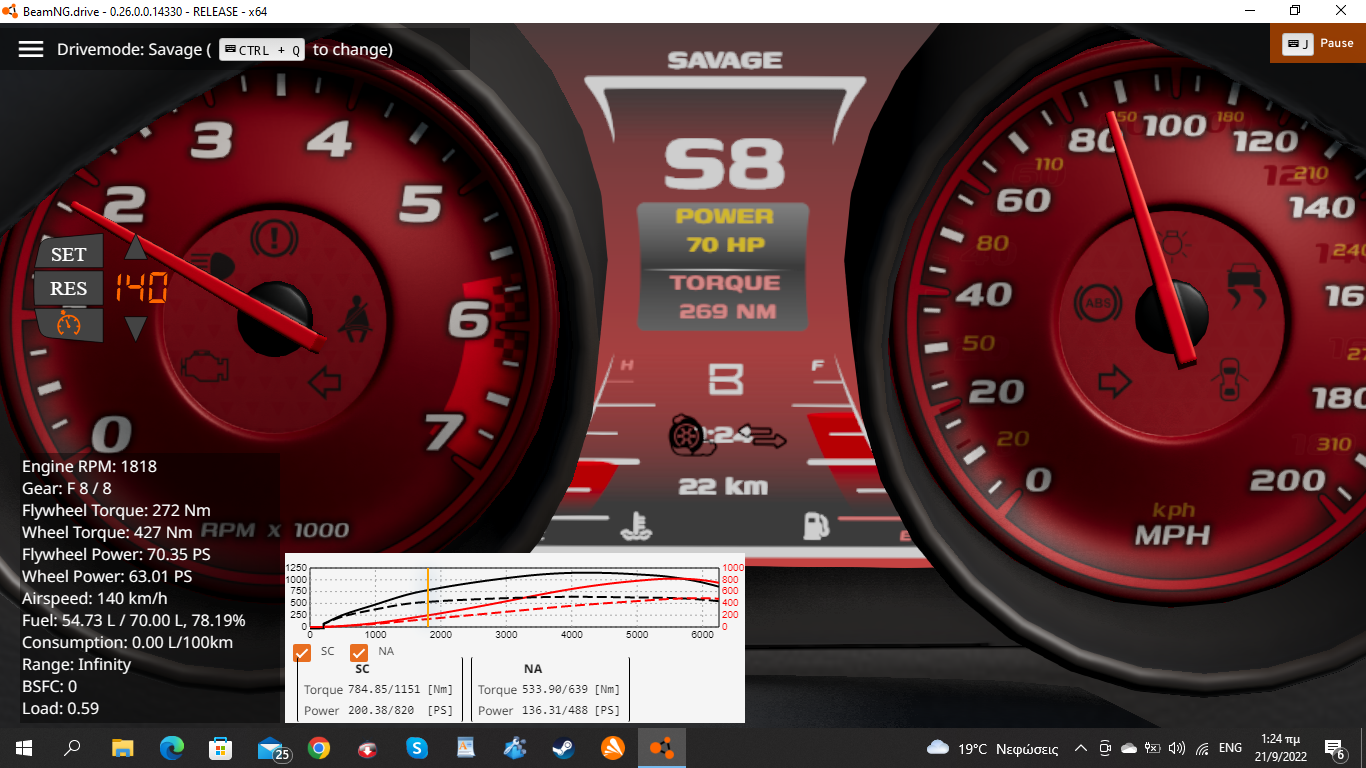Click the SET cruise control button
Viewport: 1366px width, 768px height.
(x=68, y=255)
